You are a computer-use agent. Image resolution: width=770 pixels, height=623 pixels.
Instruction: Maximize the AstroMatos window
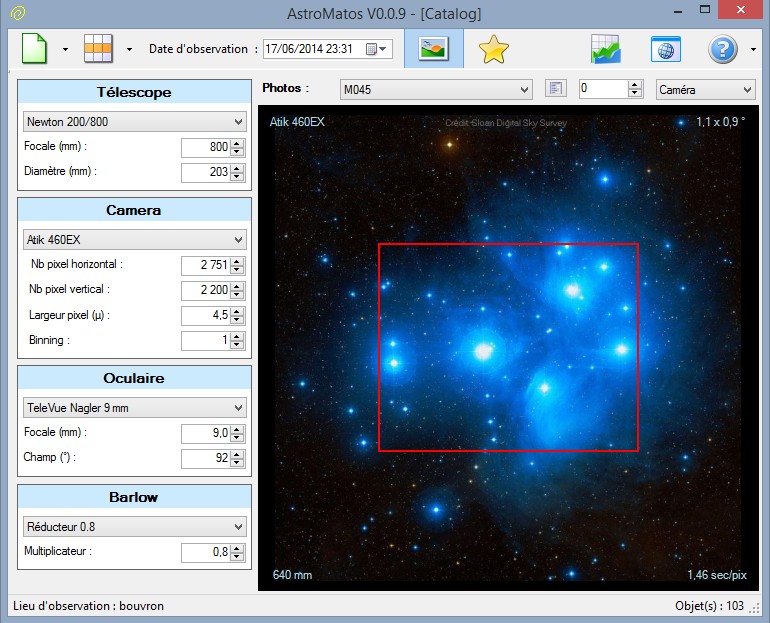coord(705,10)
